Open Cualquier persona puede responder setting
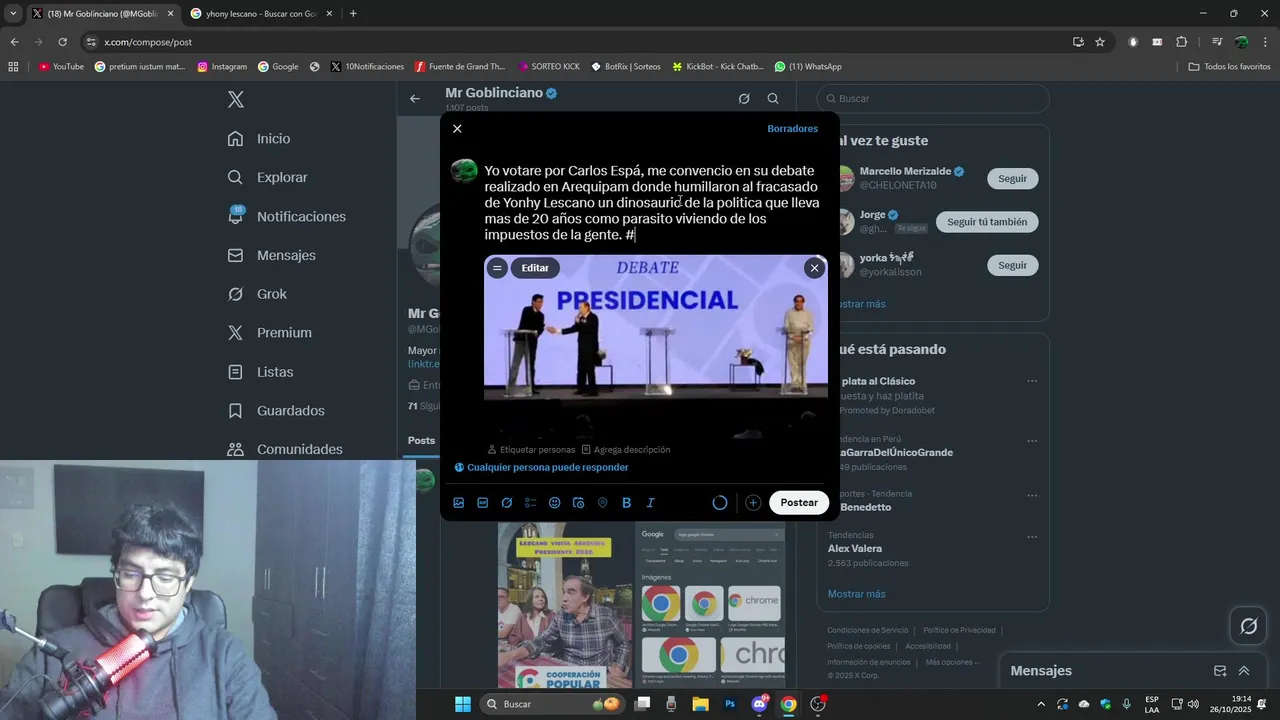 tap(541, 467)
